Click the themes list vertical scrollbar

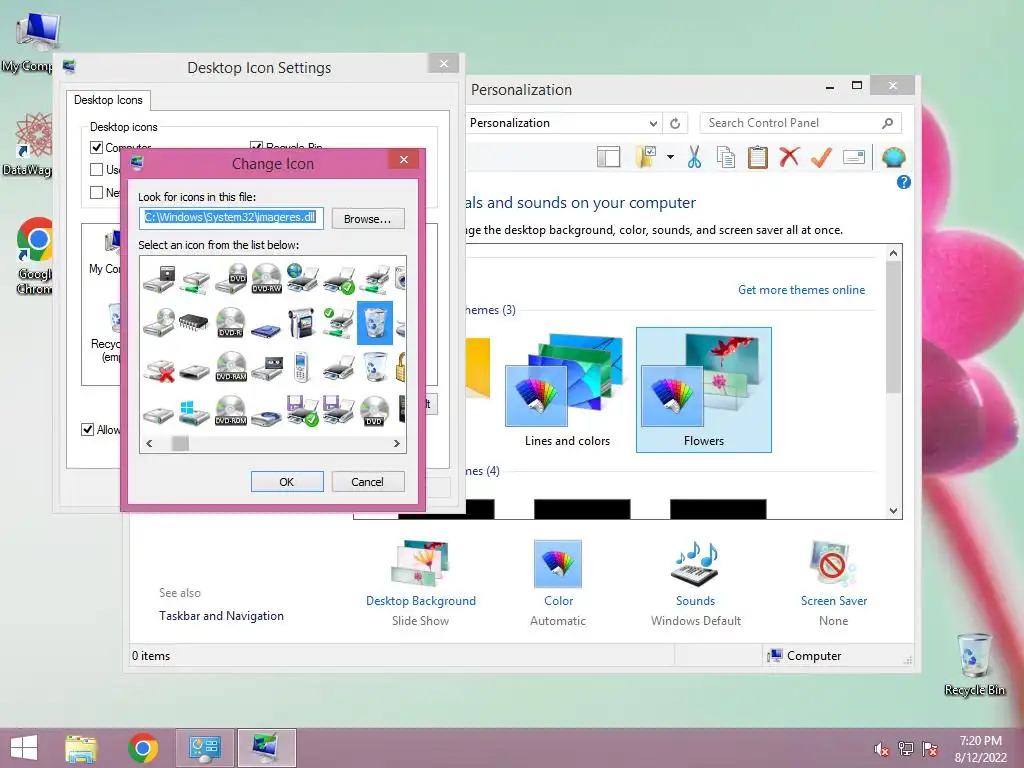point(893,327)
